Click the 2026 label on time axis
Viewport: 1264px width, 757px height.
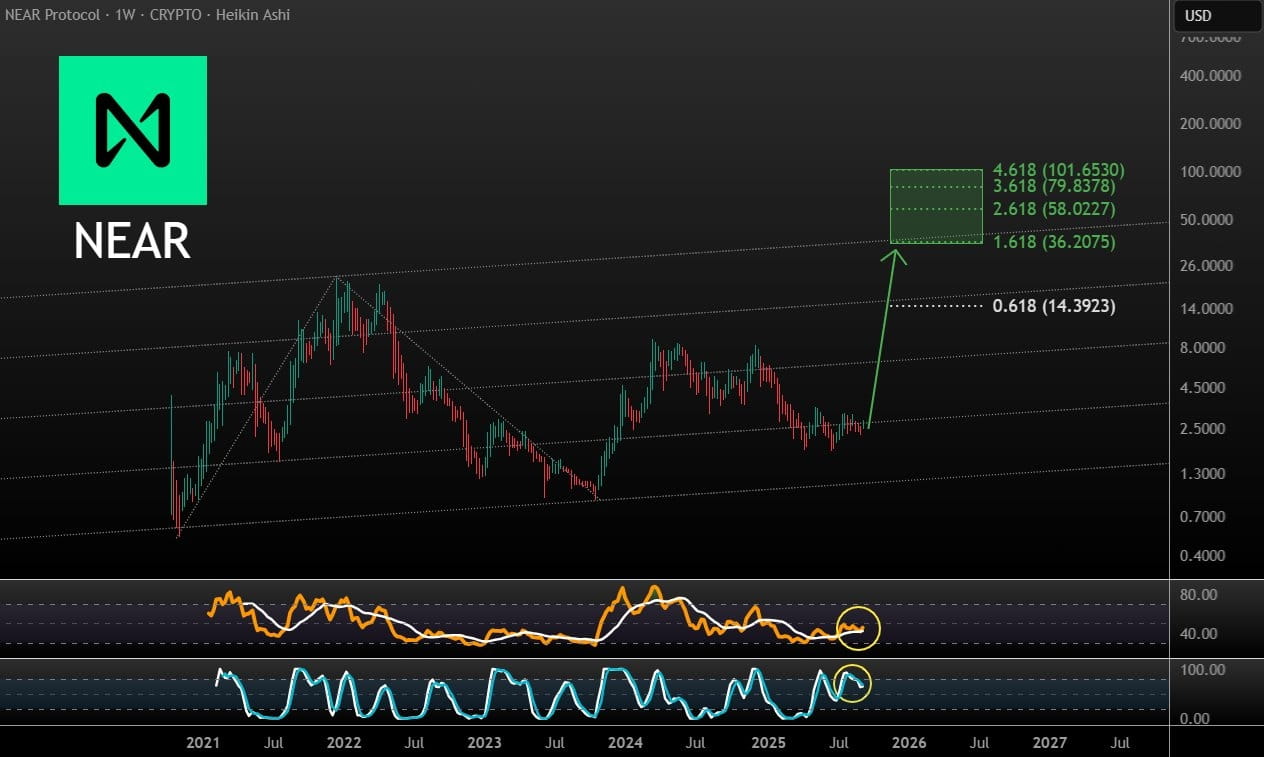click(x=908, y=743)
